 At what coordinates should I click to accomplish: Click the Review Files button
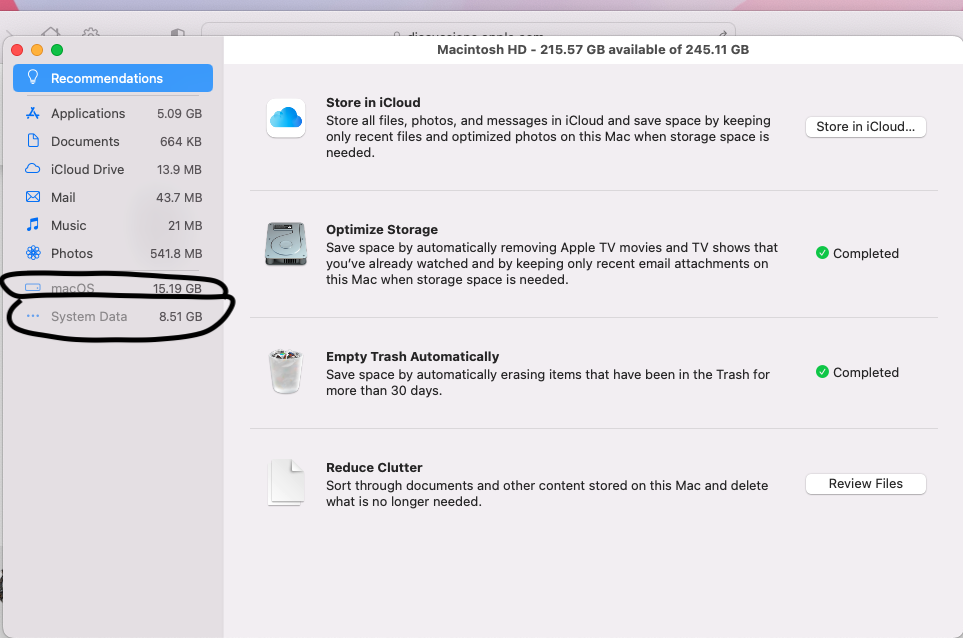click(x=865, y=483)
